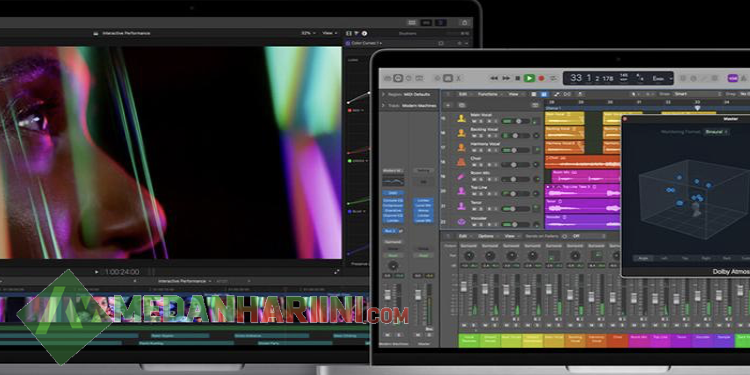The width and height of the screenshot is (750, 375).
Task: Click the Main Vocal track icon
Action: coord(461,118)
